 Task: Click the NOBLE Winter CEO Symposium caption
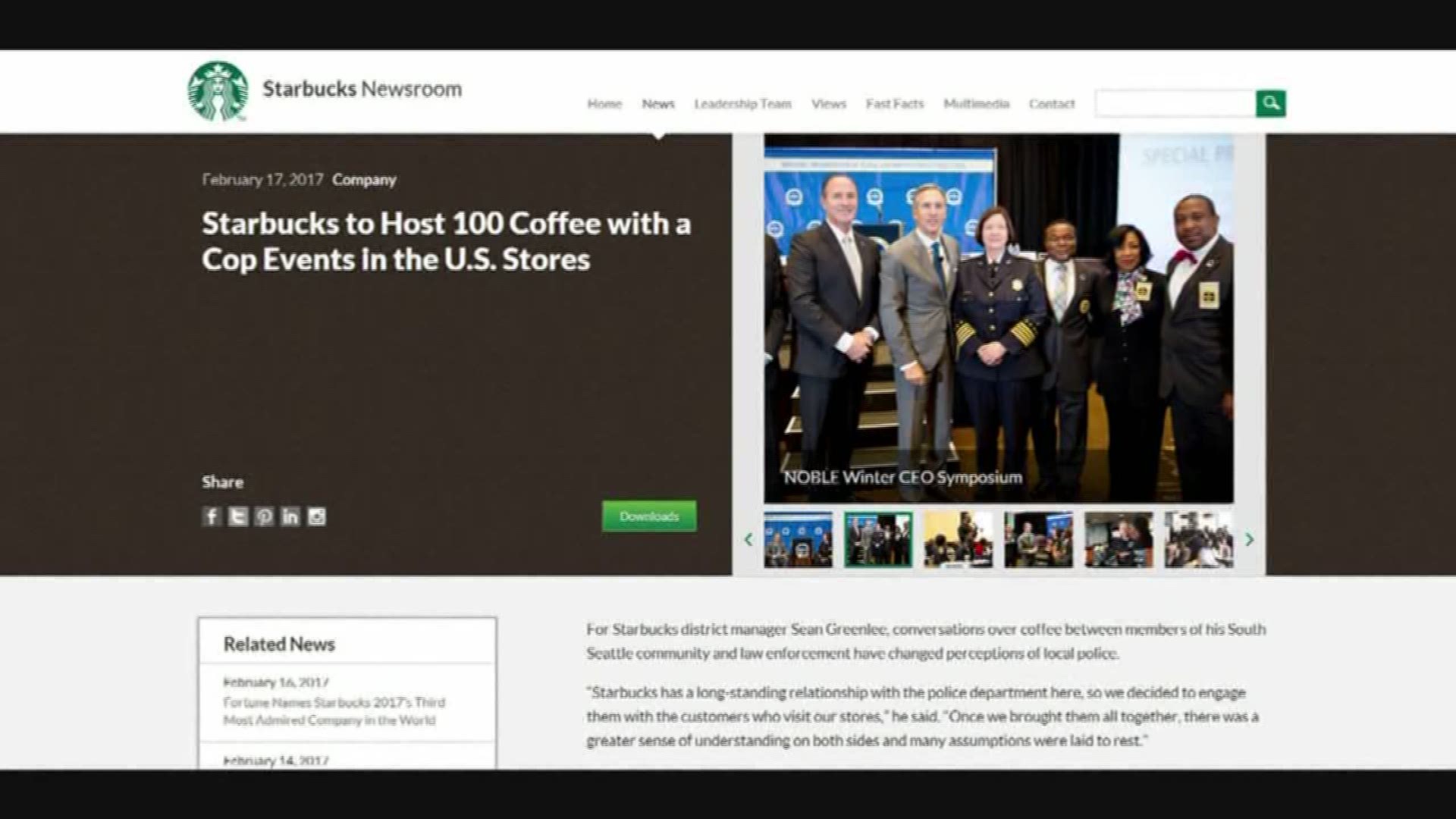tap(902, 477)
